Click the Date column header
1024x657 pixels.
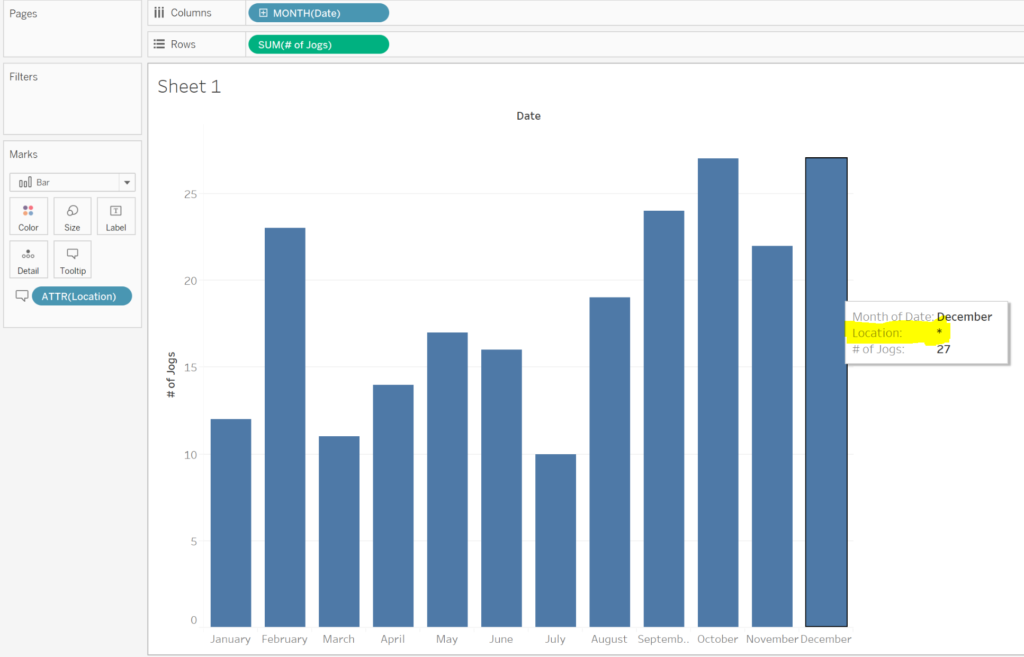(x=528, y=116)
